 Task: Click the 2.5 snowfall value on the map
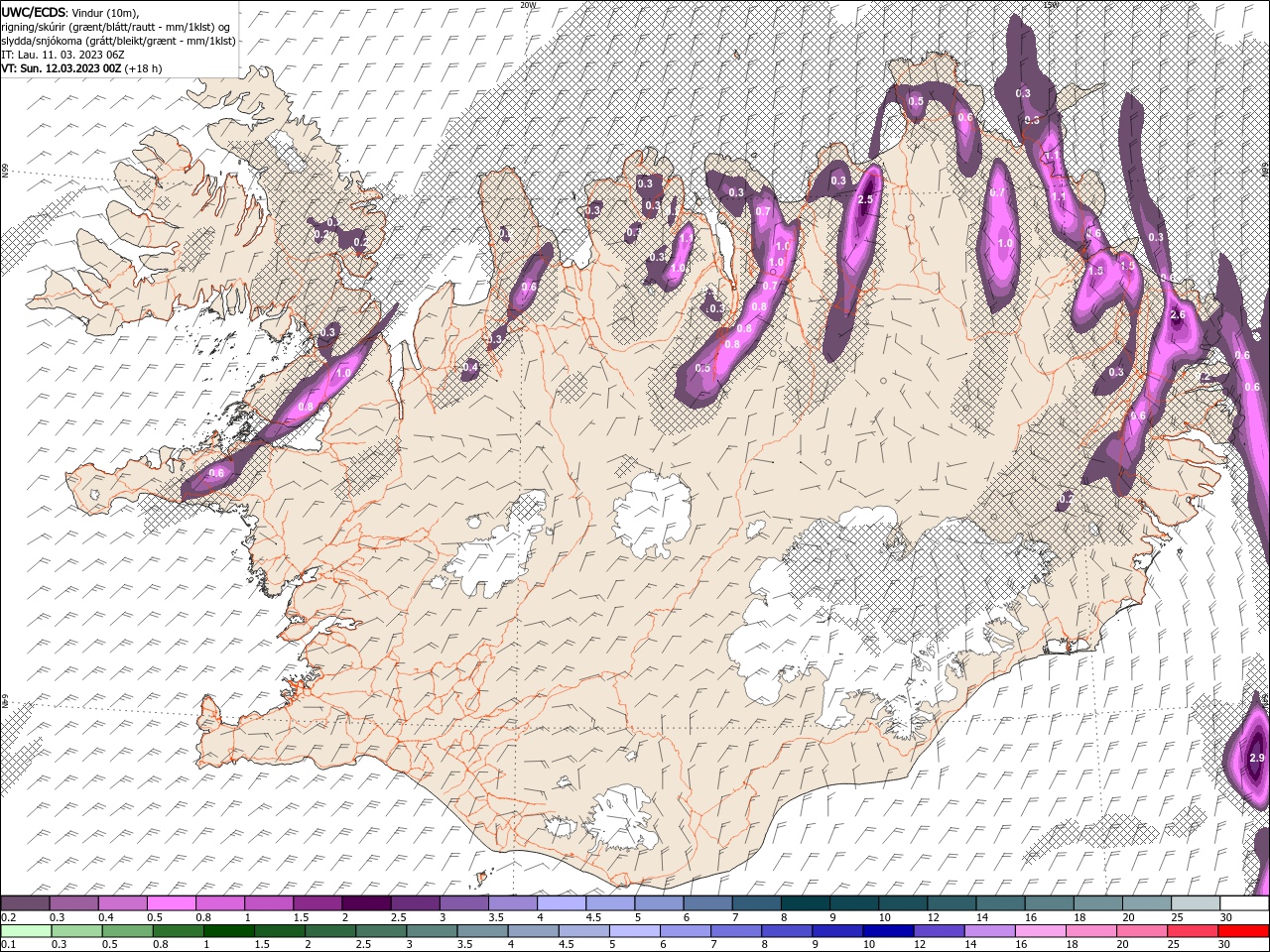(865, 200)
